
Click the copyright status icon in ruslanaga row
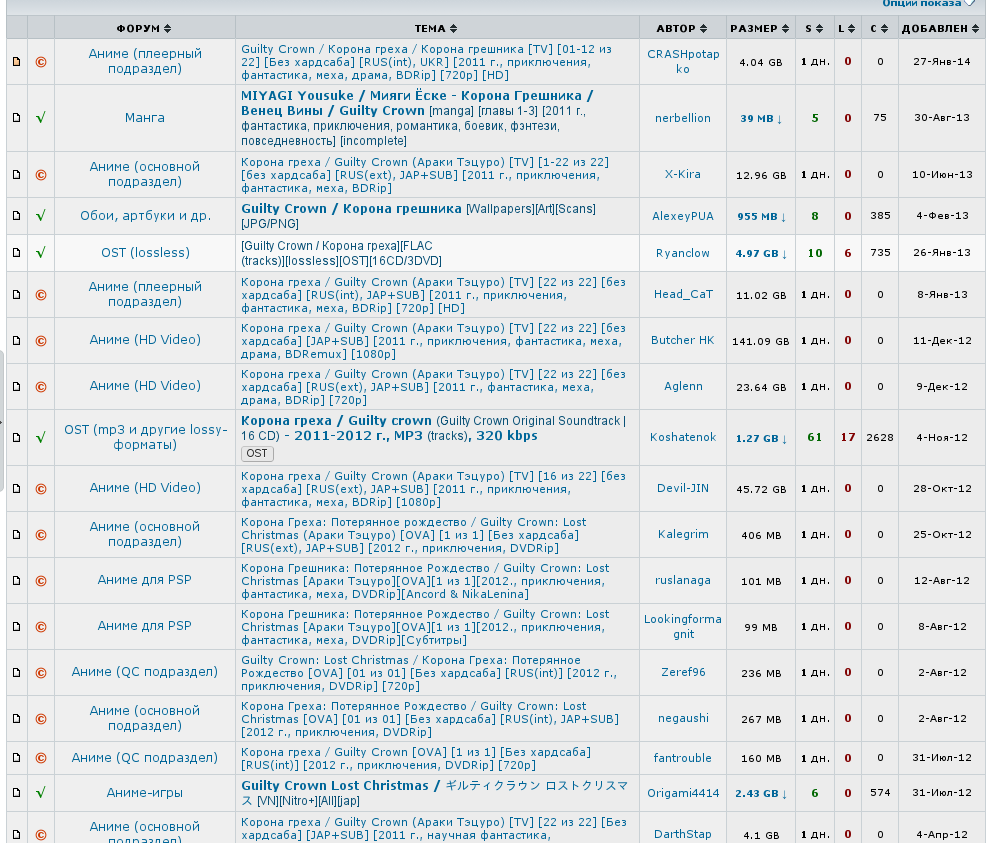(41, 581)
